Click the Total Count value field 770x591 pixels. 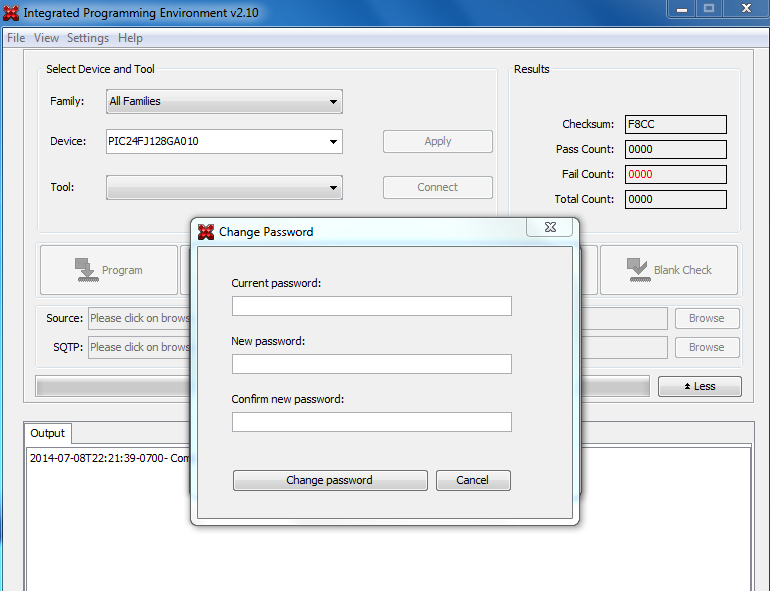pos(676,199)
